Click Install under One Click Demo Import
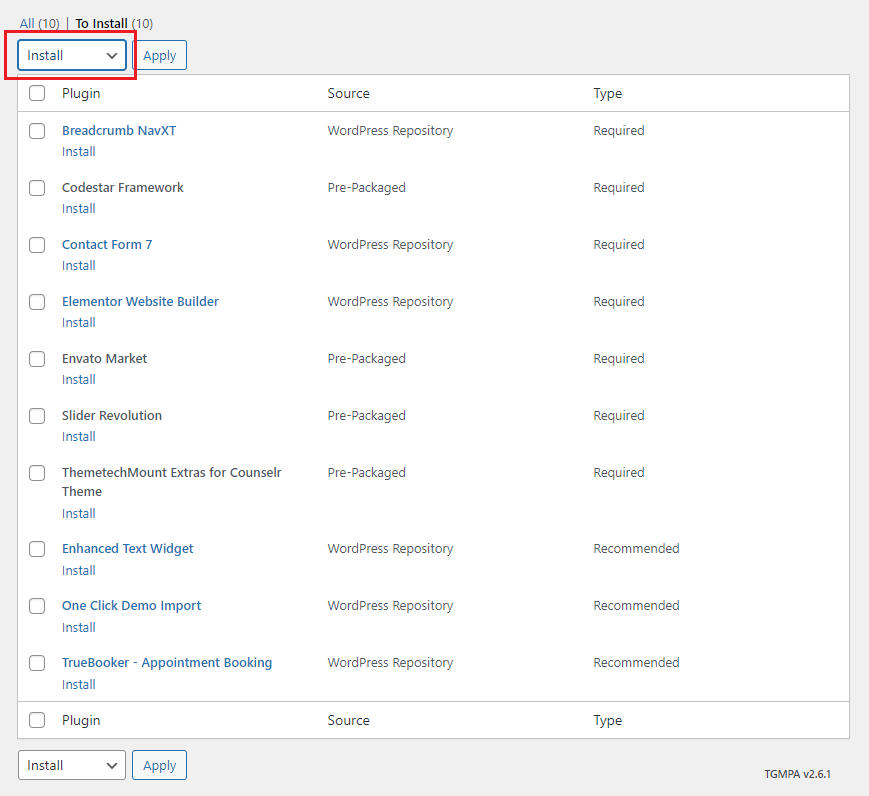 pyautogui.click(x=79, y=628)
